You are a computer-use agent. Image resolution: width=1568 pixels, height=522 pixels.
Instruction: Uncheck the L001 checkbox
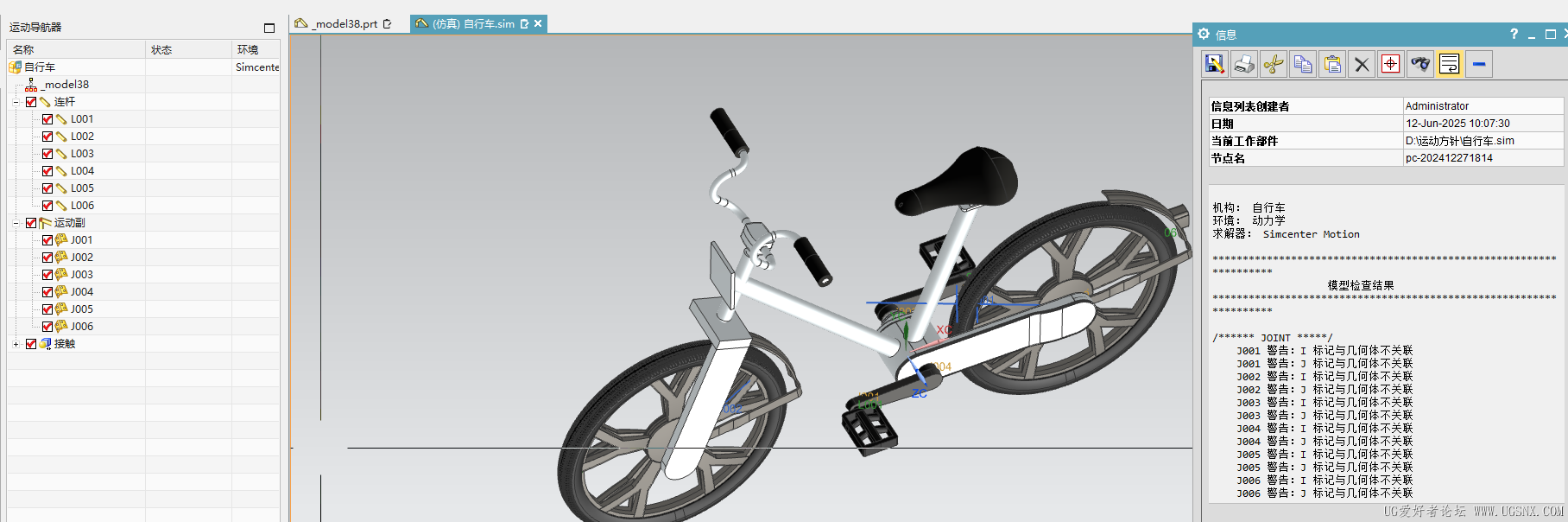point(47,118)
